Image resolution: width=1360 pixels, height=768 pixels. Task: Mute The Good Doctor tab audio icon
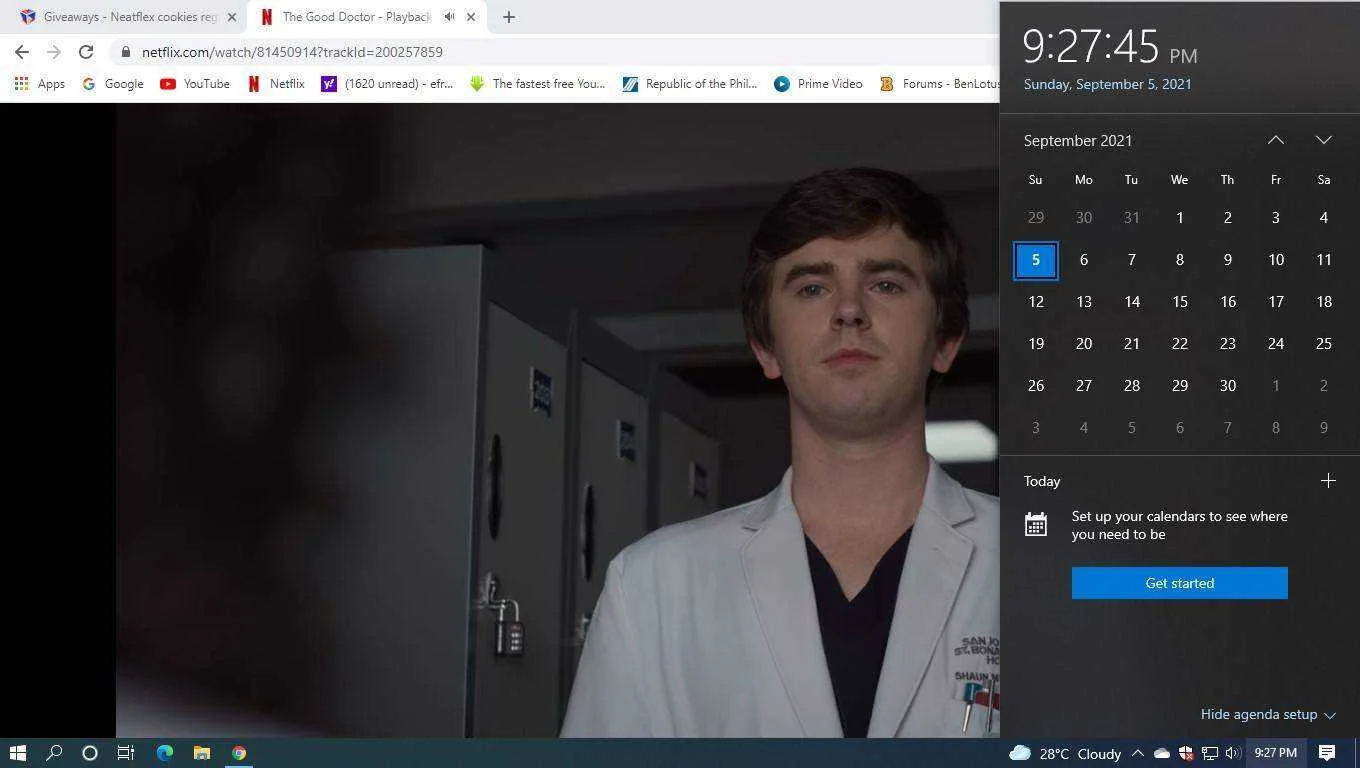coord(449,17)
